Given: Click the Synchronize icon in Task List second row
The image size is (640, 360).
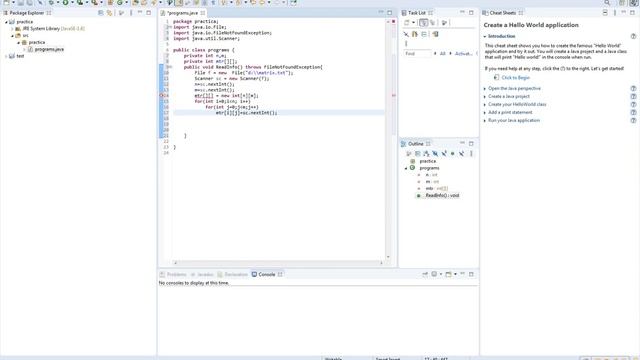Looking at the screenshot, I should pyautogui.click(x=415, y=34).
